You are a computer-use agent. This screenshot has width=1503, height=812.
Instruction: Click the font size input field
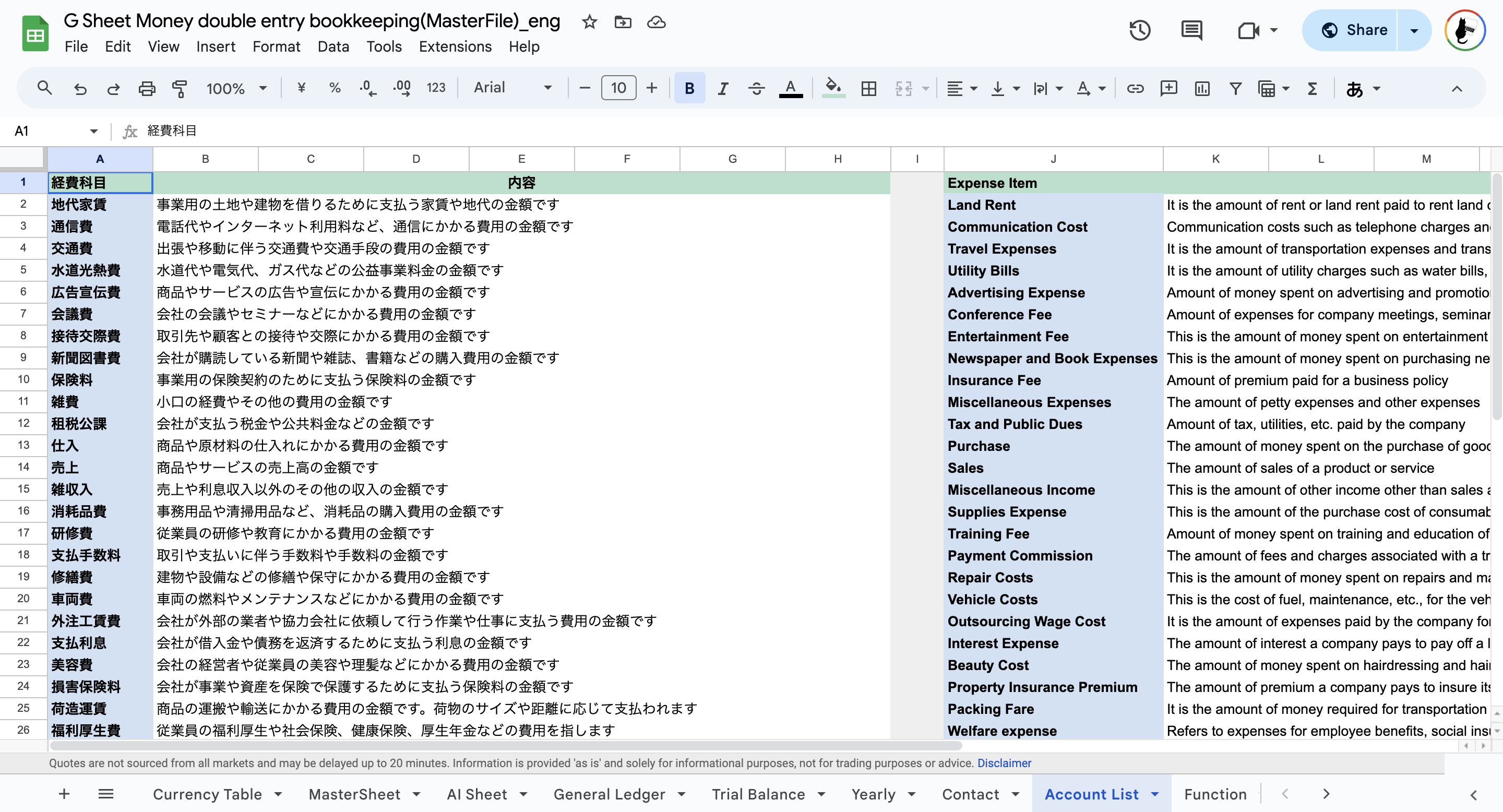tap(618, 88)
